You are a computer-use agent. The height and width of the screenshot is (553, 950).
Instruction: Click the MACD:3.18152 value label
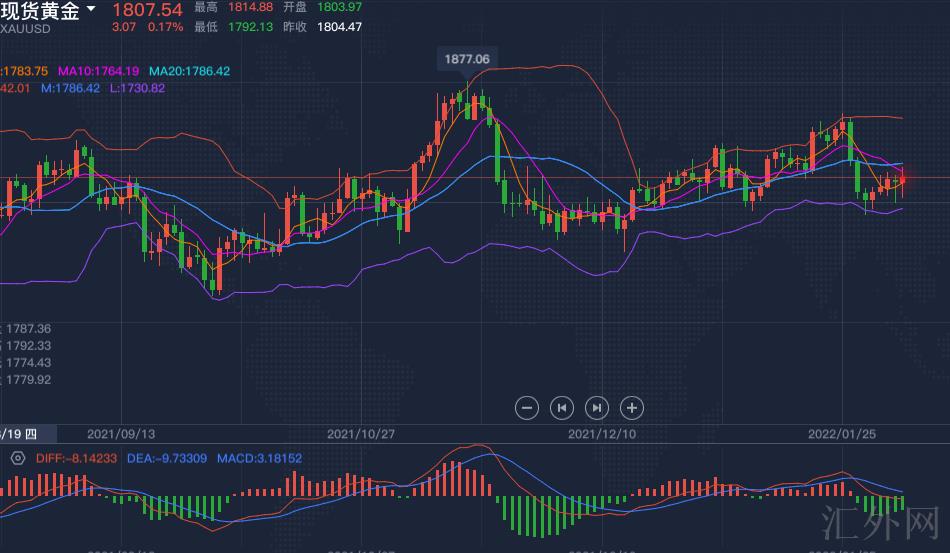[258, 458]
